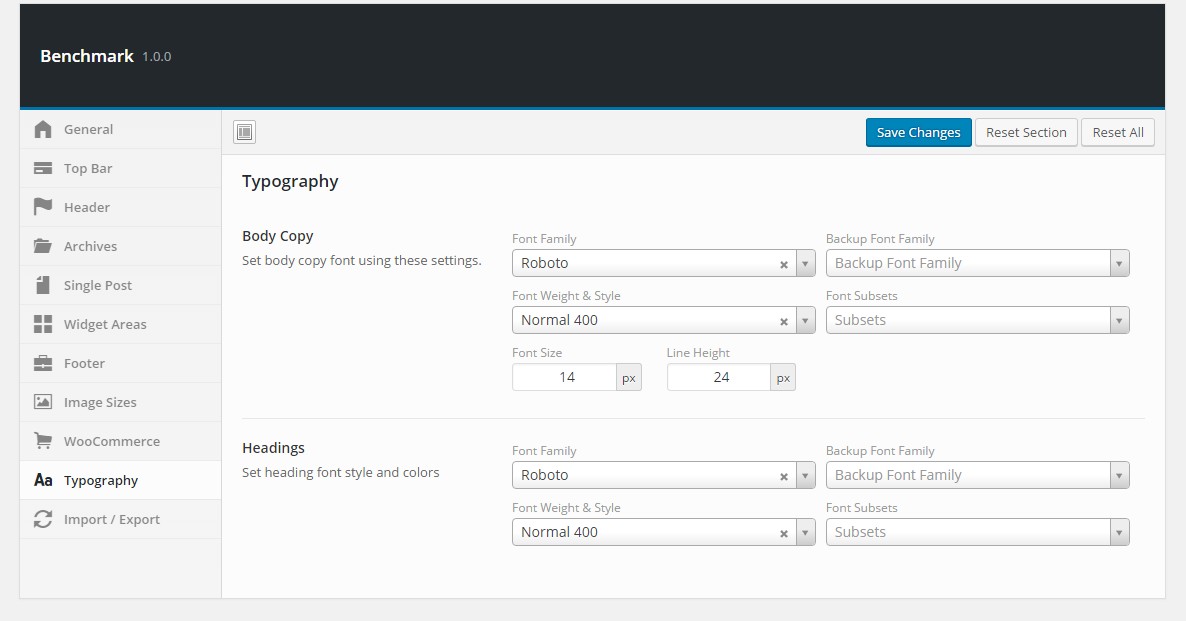Click the Body Copy Font Size field
The image size is (1186, 621).
[565, 377]
